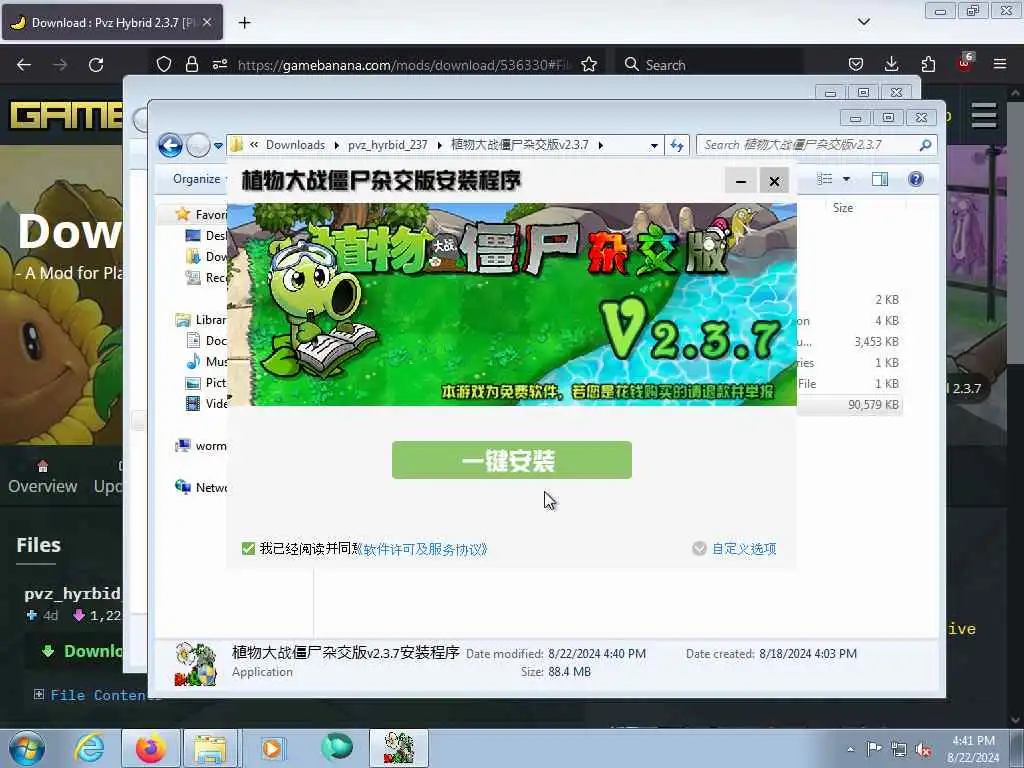The height and width of the screenshot is (768, 1024).
Task: Click the site padlock icon
Action: coord(191,64)
